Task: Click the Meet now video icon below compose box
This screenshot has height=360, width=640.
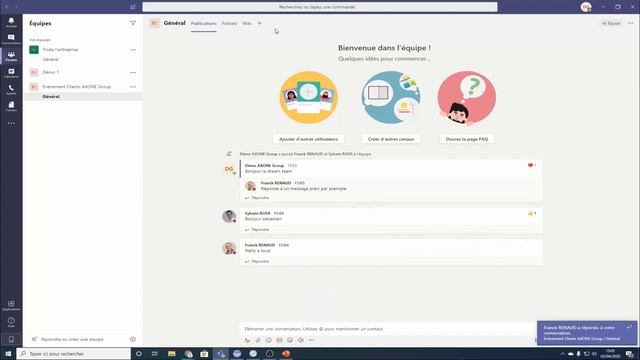Action: point(301,340)
